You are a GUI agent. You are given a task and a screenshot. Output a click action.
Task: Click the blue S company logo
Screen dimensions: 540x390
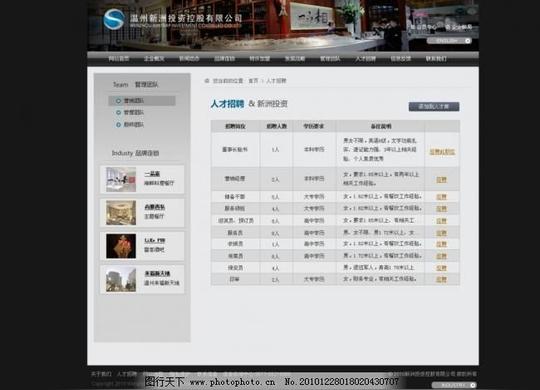(x=114, y=19)
